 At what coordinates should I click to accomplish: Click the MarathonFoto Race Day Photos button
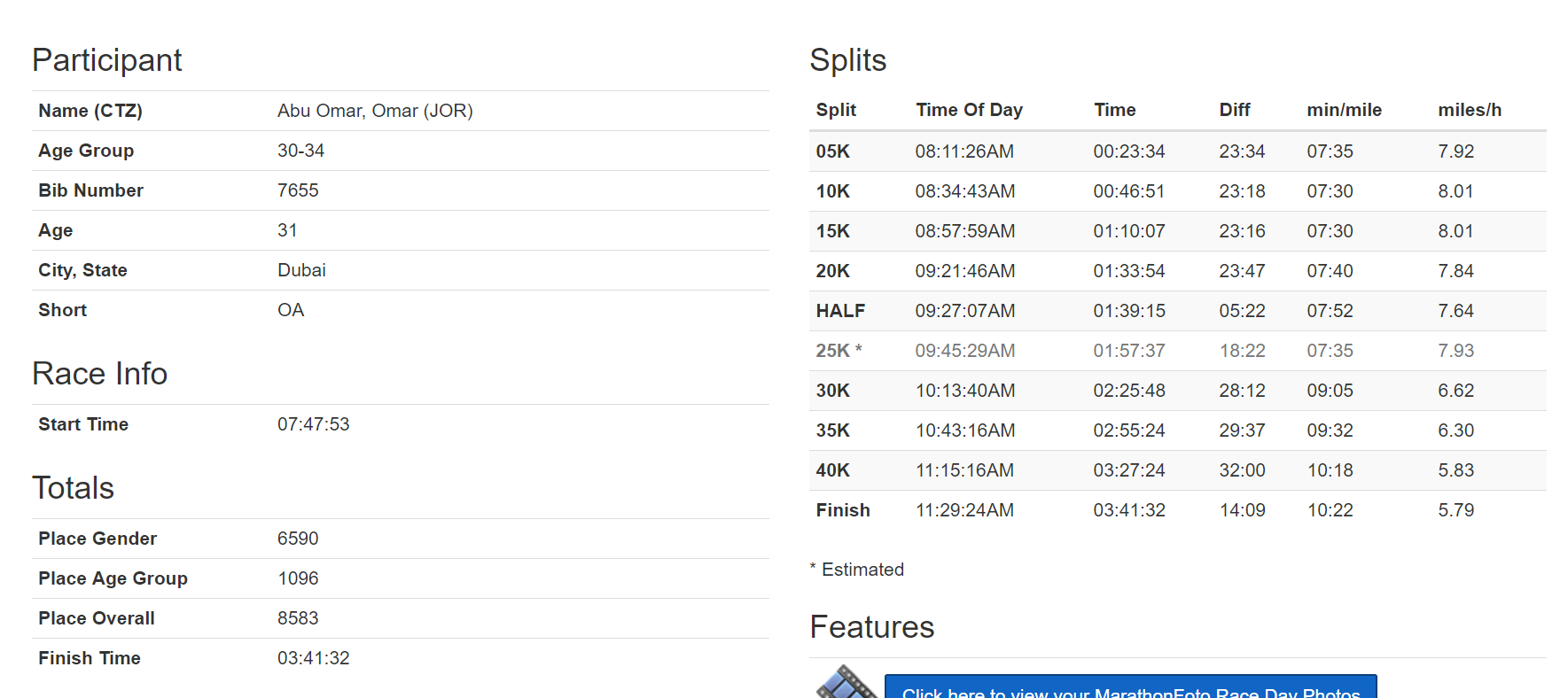[x=1130, y=689]
